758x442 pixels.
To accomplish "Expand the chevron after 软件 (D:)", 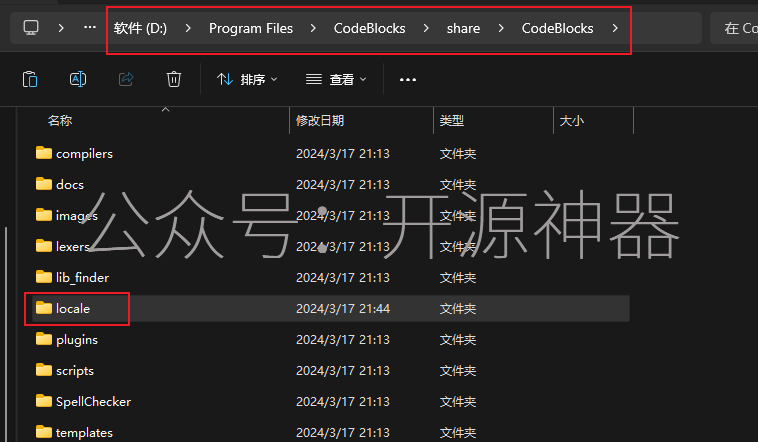I will pos(188,29).
